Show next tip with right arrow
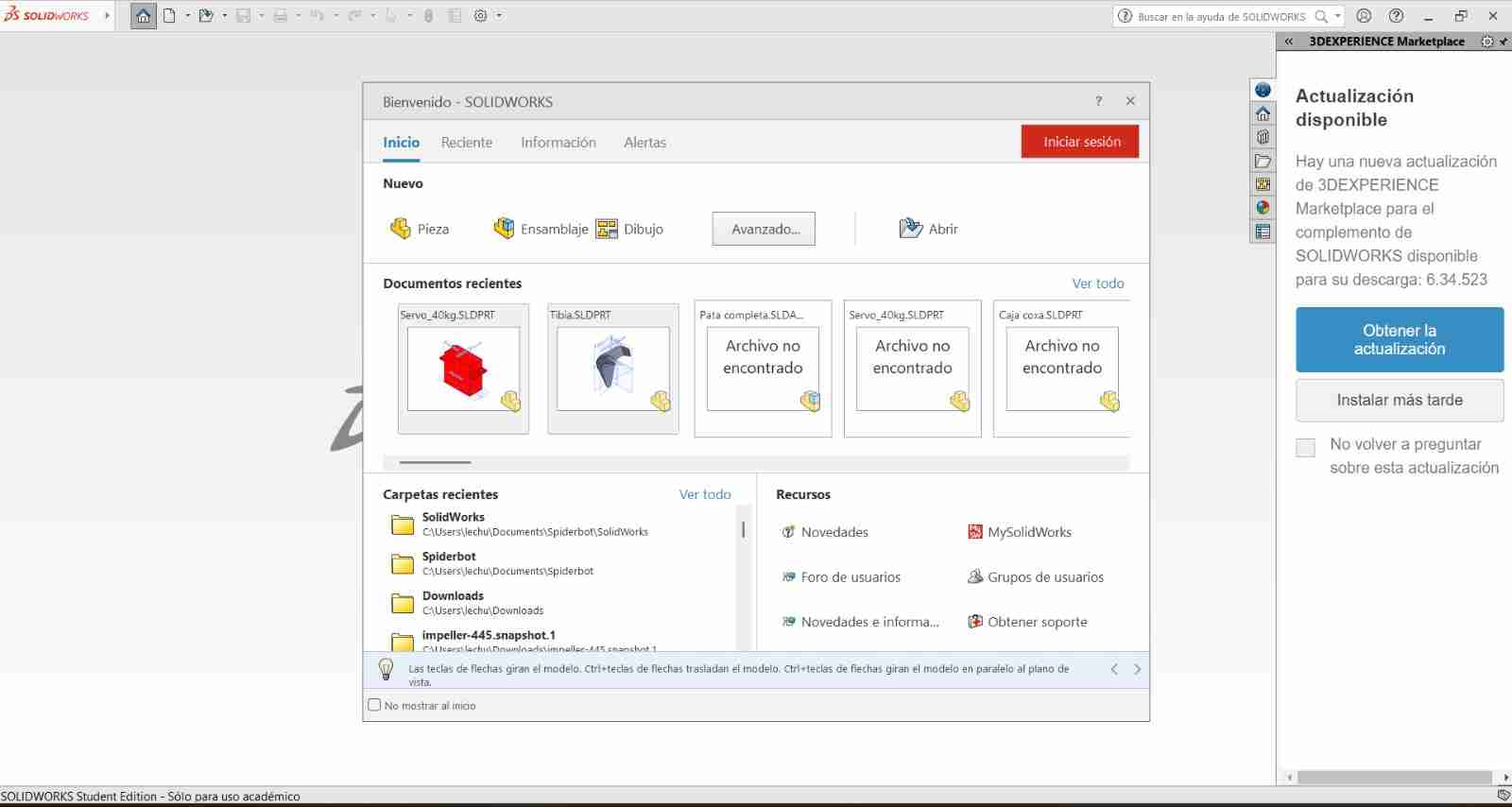The width and height of the screenshot is (1512, 807). click(1137, 669)
